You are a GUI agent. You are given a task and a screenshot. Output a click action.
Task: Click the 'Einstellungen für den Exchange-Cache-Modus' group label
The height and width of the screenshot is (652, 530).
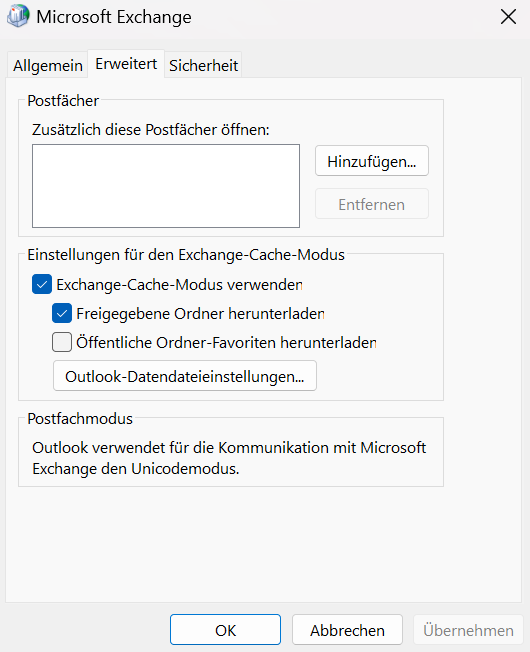[x=186, y=254]
